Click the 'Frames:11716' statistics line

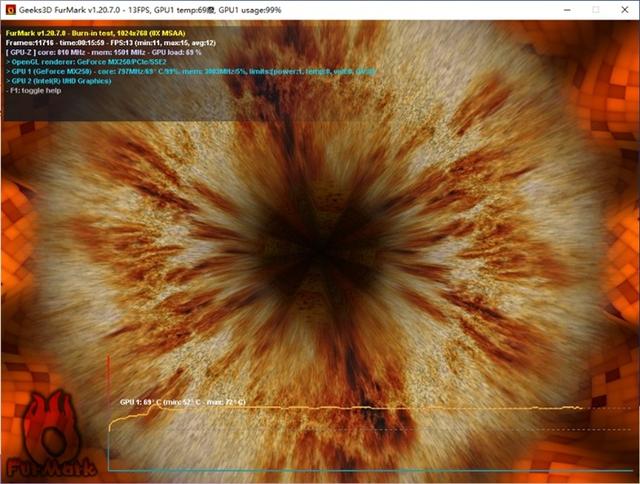click(111, 42)
